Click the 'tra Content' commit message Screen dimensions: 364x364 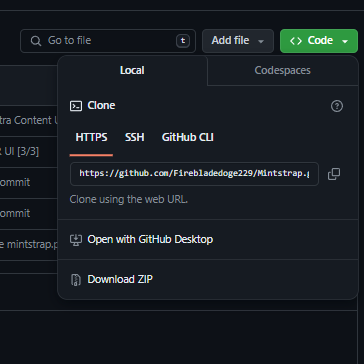point(29,120)
